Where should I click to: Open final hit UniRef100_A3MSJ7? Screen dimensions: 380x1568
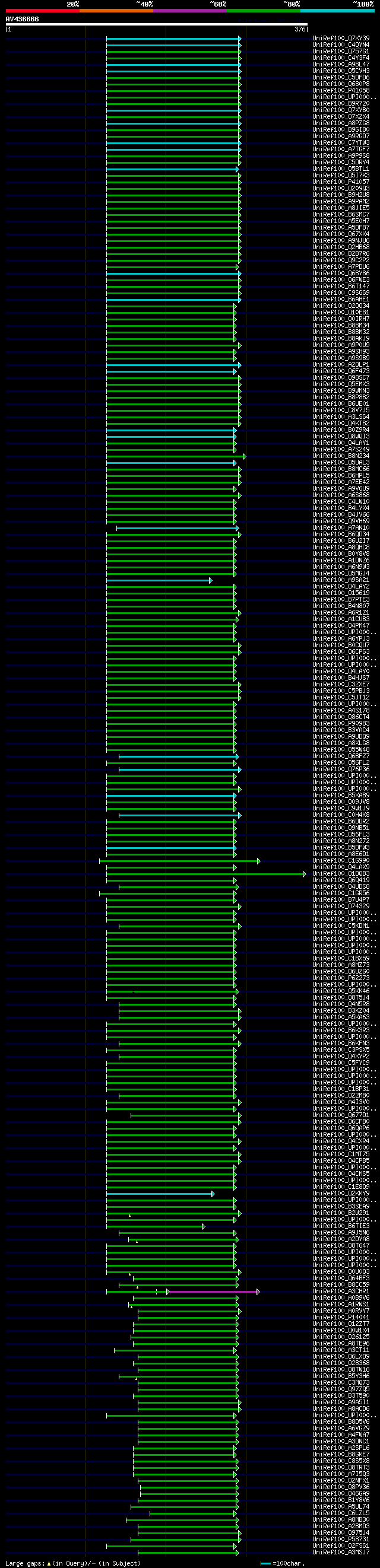click(341, 1553)
